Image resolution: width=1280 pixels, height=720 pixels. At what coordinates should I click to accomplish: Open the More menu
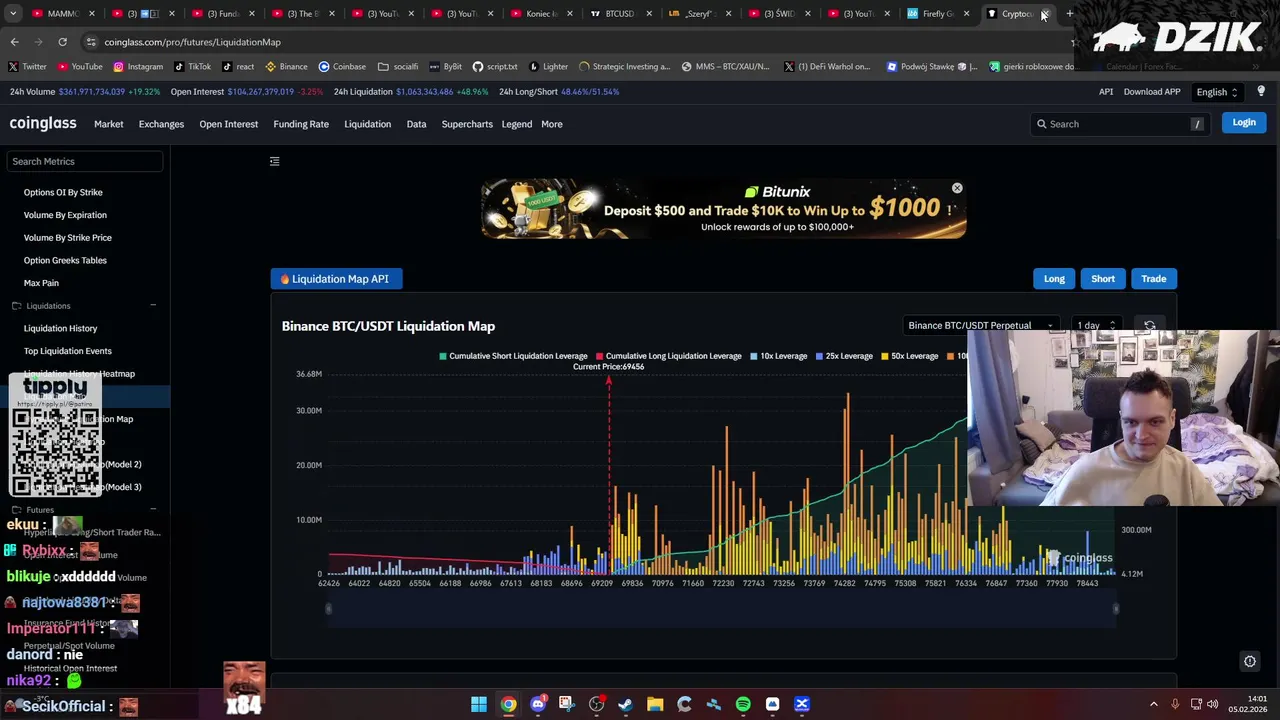tap(552, 124)
